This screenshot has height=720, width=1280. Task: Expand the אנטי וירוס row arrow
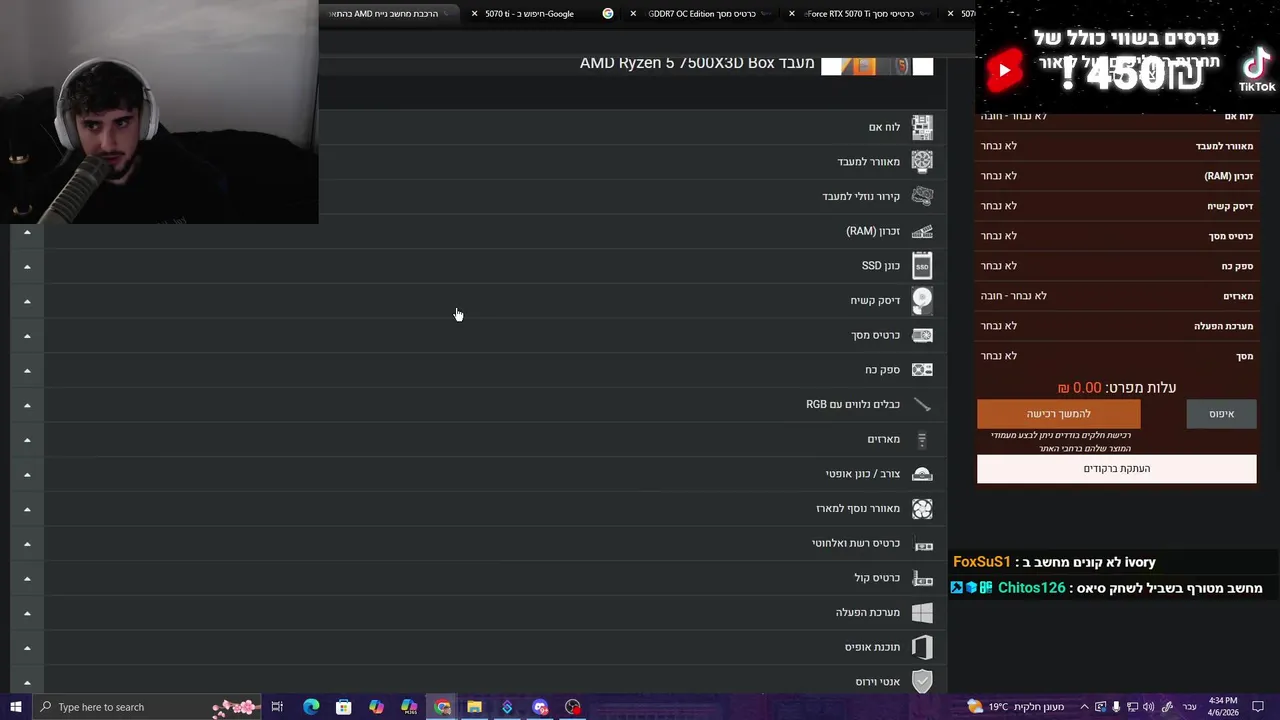(27, 682)
